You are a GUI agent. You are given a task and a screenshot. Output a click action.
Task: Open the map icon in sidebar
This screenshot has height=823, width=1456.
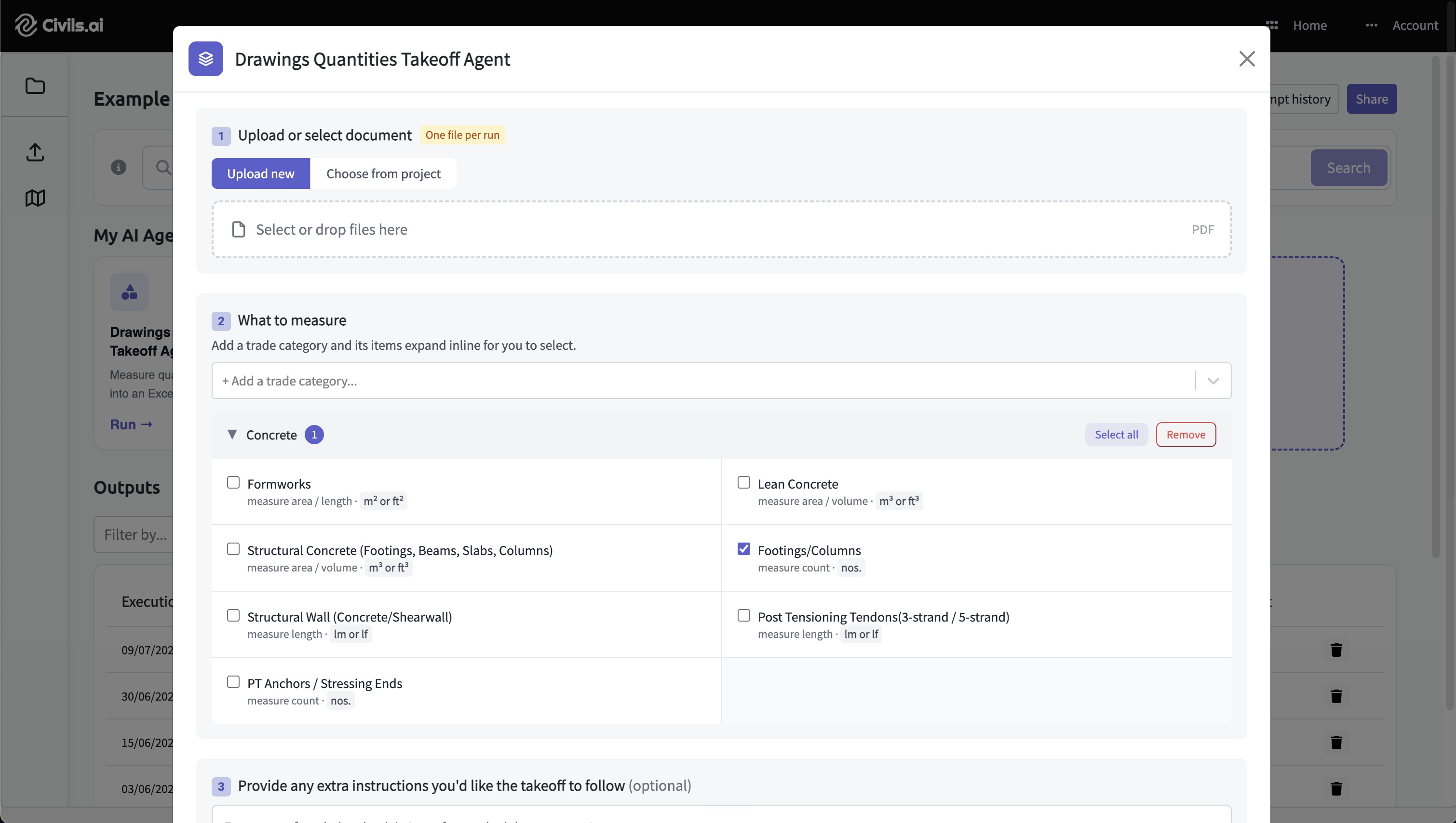(x=35, y=198)
